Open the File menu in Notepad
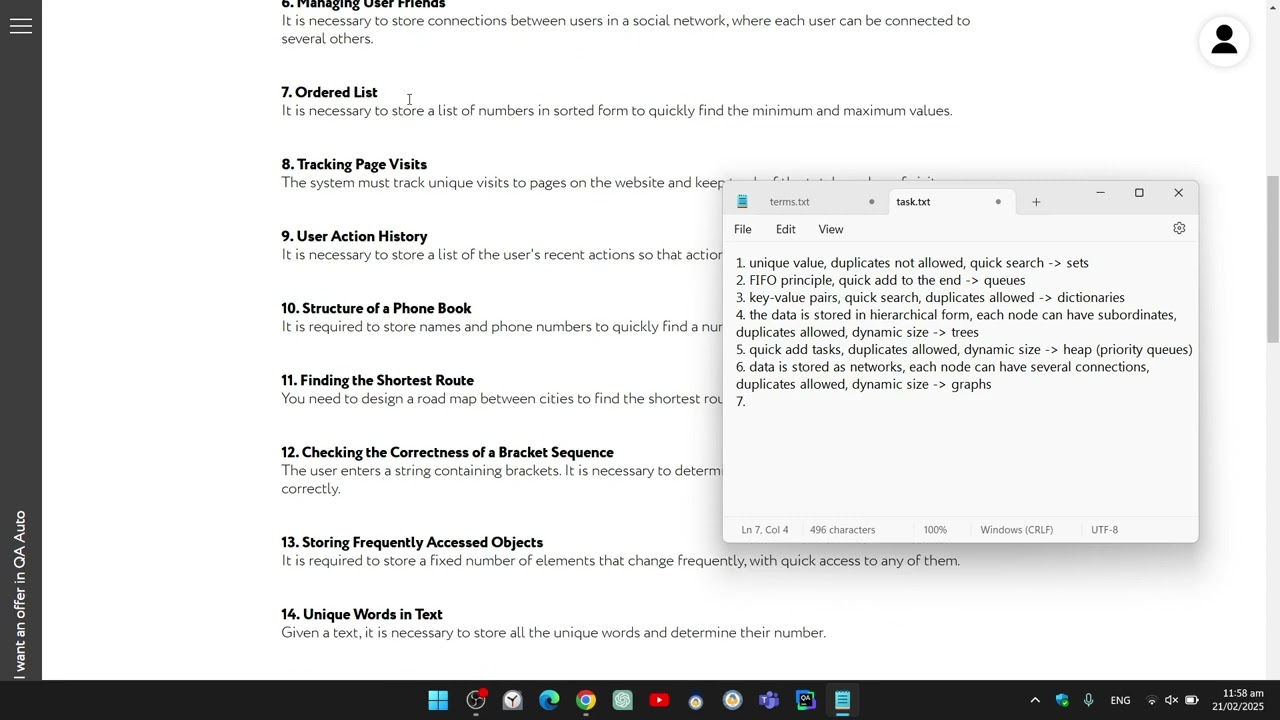1280x720 pixels. coord(743,229)
